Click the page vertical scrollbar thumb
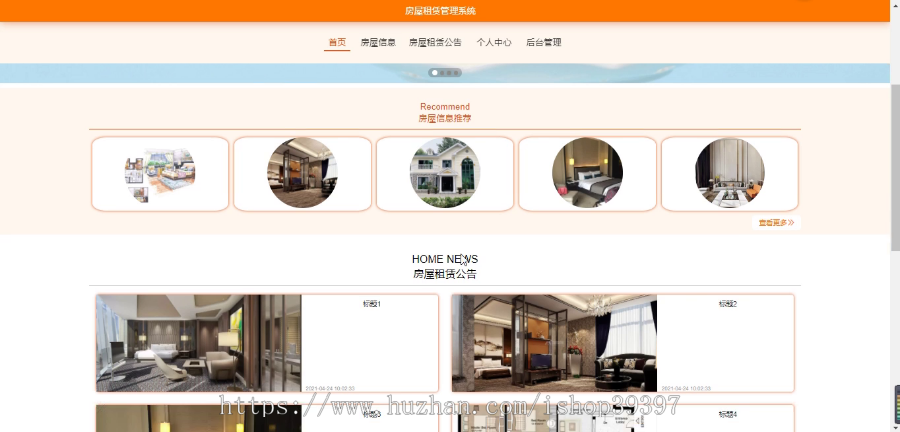This screenshot has width=900, height=432. 895,166
